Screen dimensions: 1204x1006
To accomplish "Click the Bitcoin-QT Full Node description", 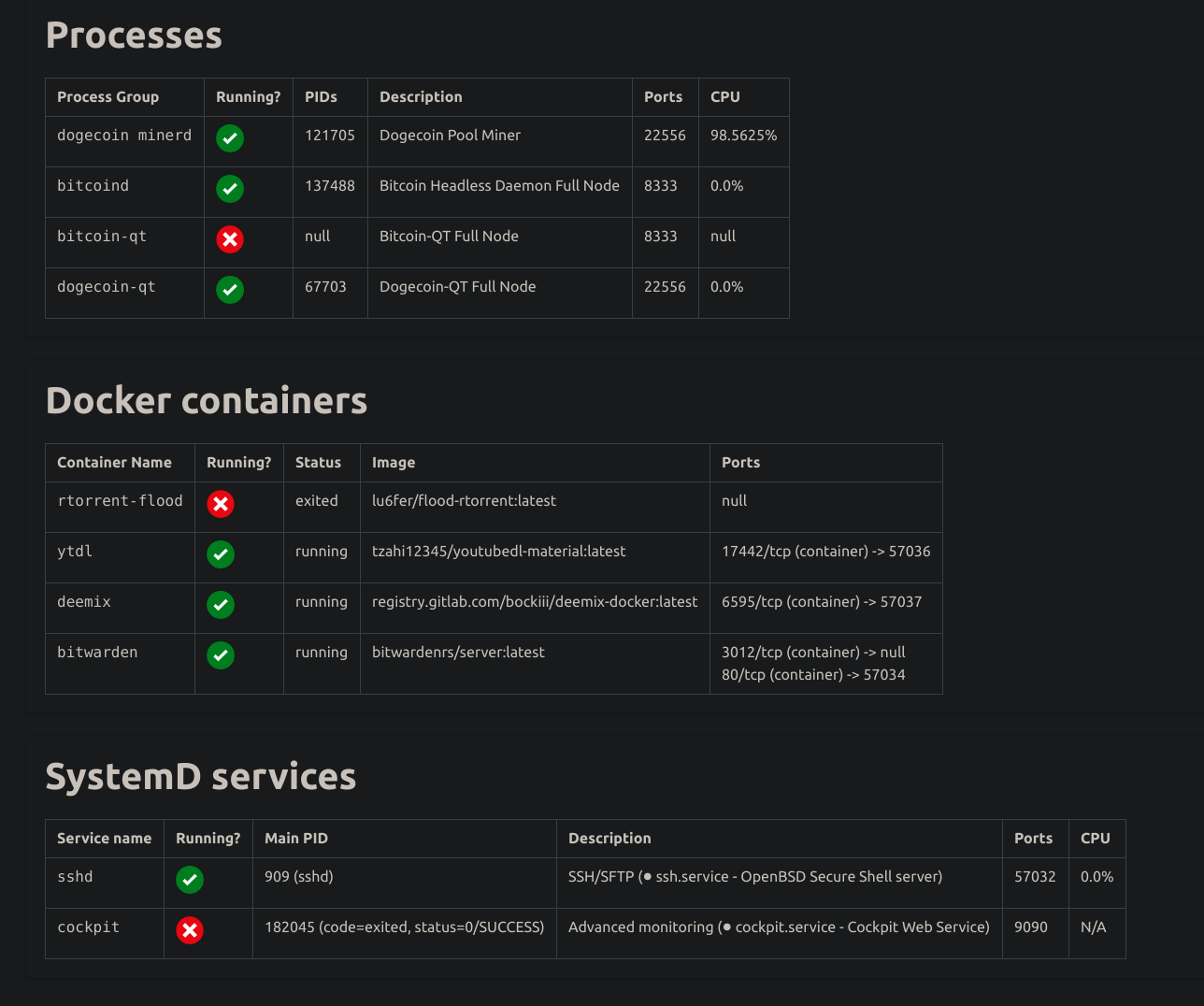I will point(449,237).
